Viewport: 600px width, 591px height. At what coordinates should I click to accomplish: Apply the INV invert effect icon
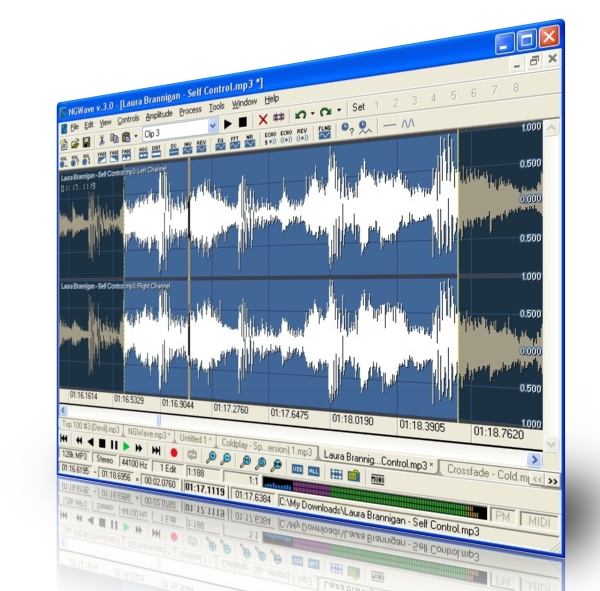point(188,147)
